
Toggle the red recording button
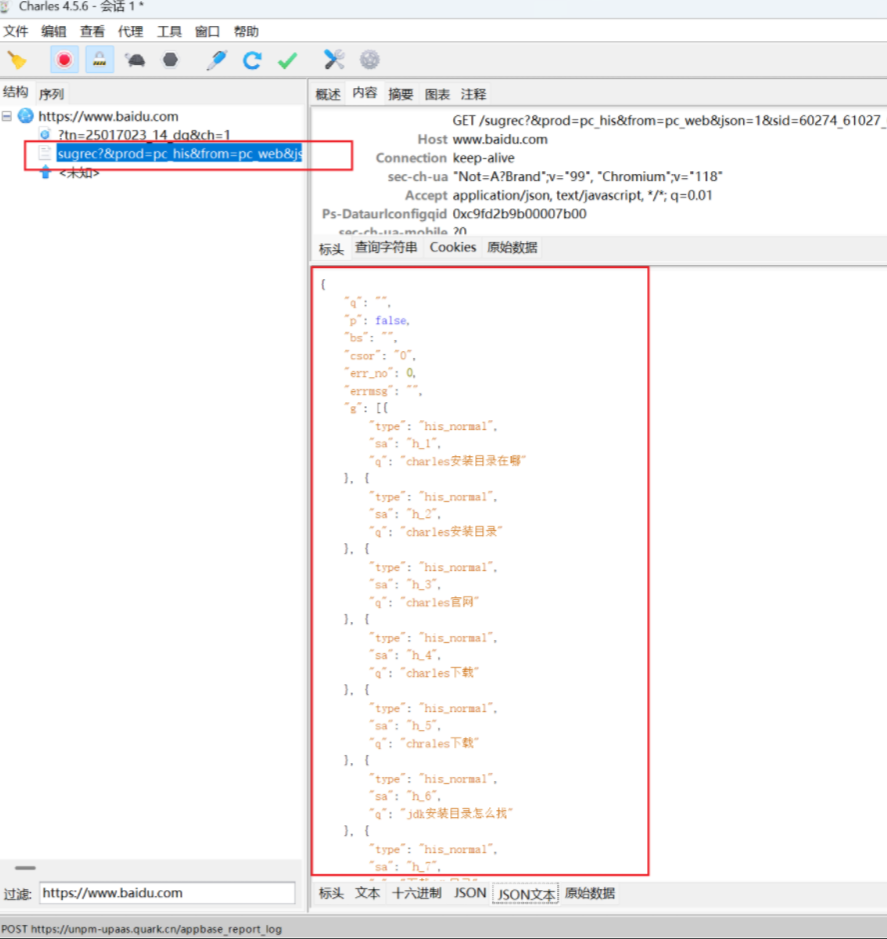point(64,60)
